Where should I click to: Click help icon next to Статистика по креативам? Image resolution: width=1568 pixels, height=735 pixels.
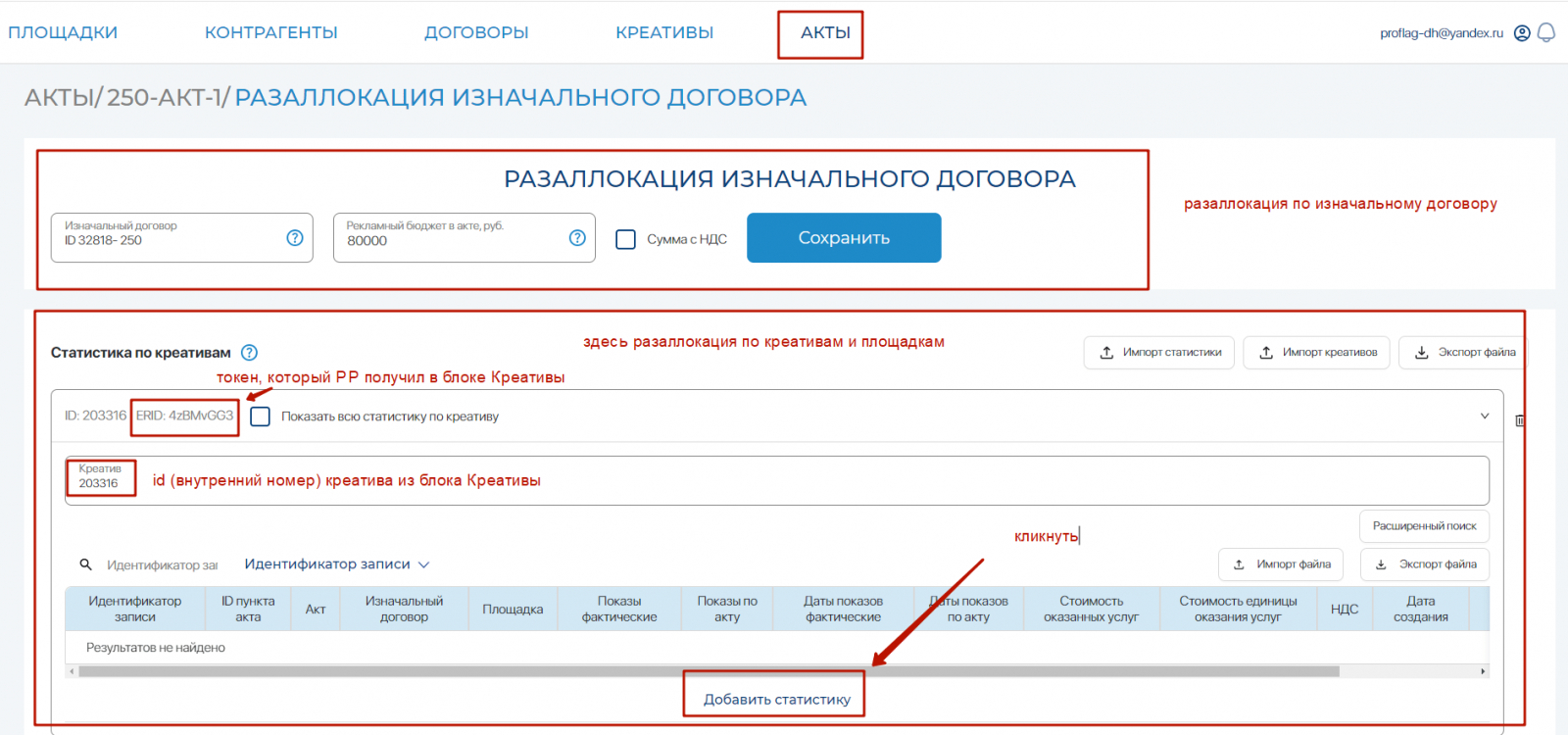coord(250,353)
